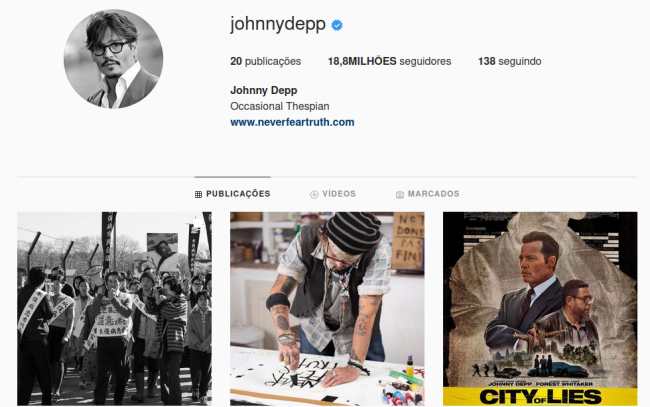650x407 pixels.
Task: Click the Occasional Thespian bio text
Action: 280,107
